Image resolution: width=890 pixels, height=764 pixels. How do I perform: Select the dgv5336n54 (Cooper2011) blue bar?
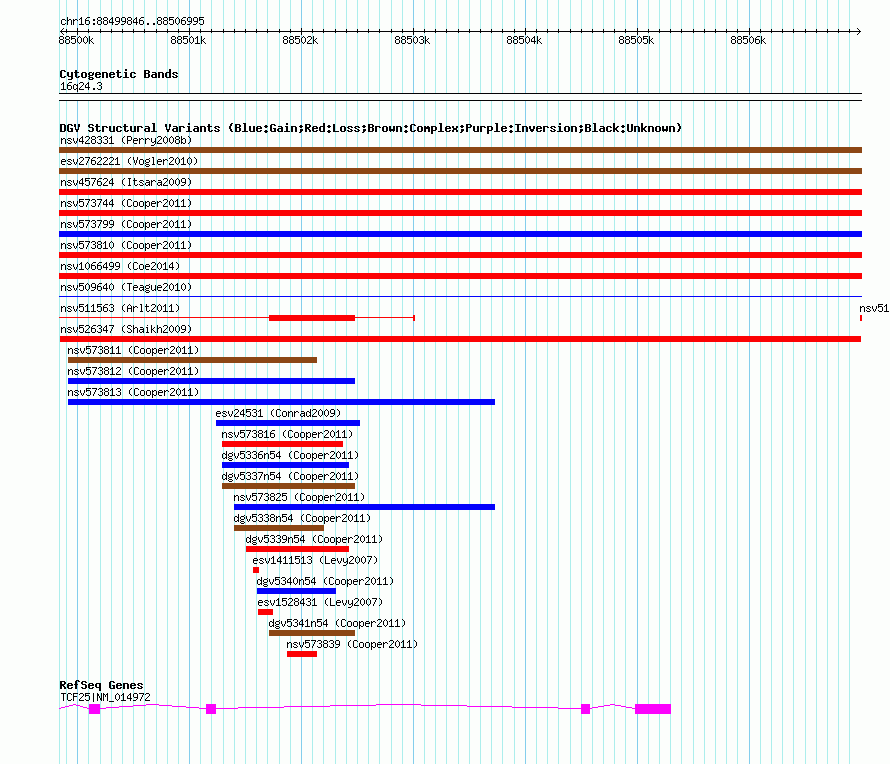point(286,465)
